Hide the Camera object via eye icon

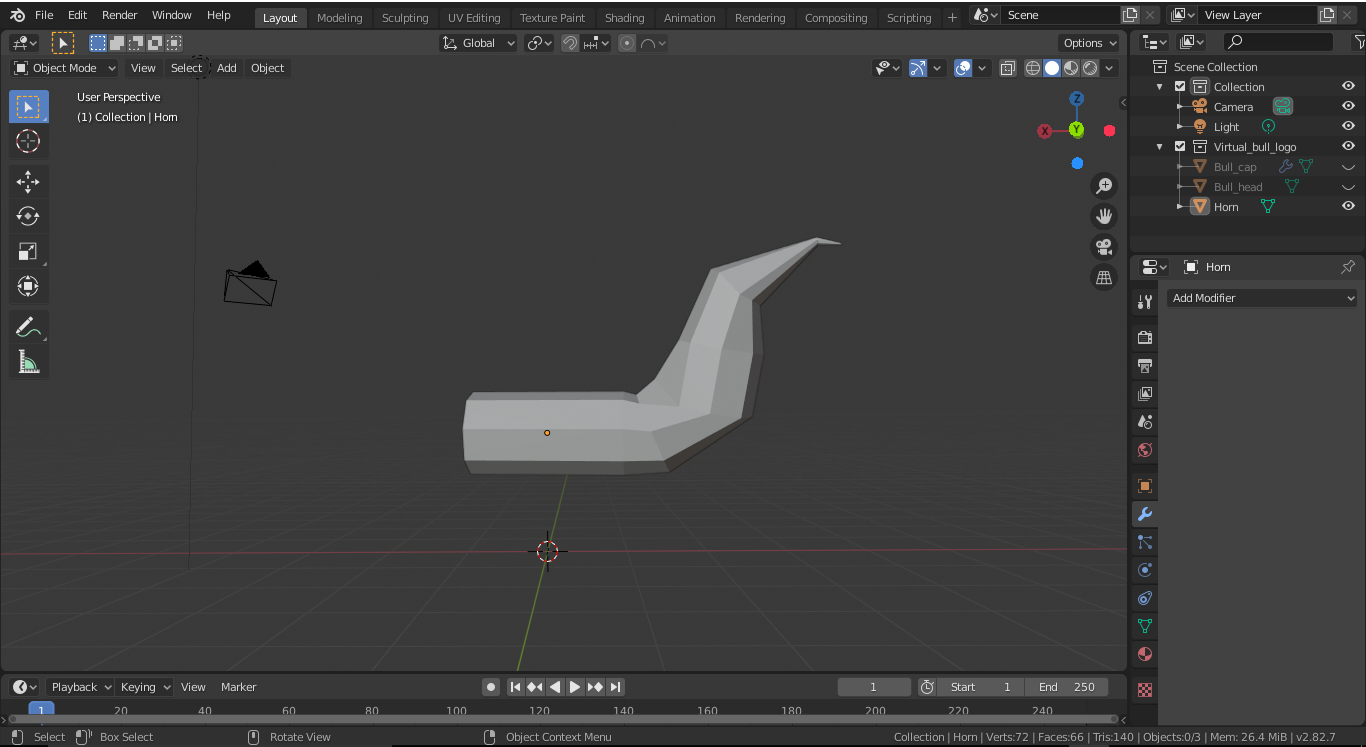coord(1348,107)
